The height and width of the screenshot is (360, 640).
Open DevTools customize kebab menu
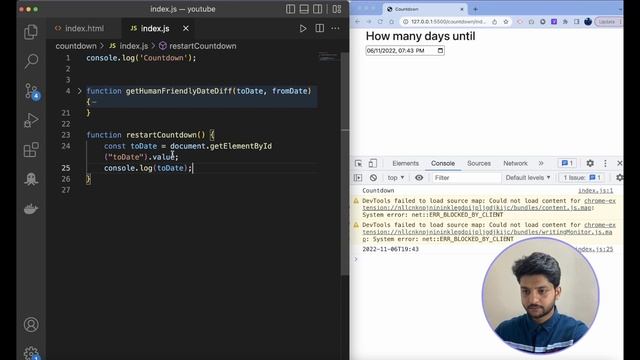point(605,163)
